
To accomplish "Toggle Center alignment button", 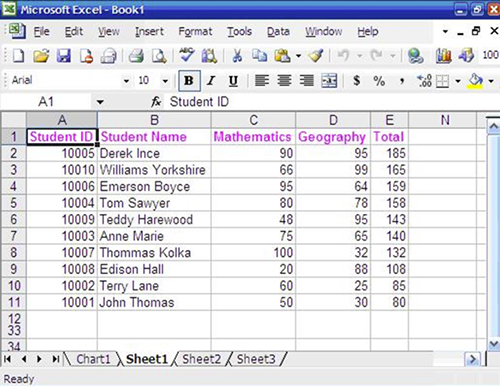I will (x=284, y=81).
